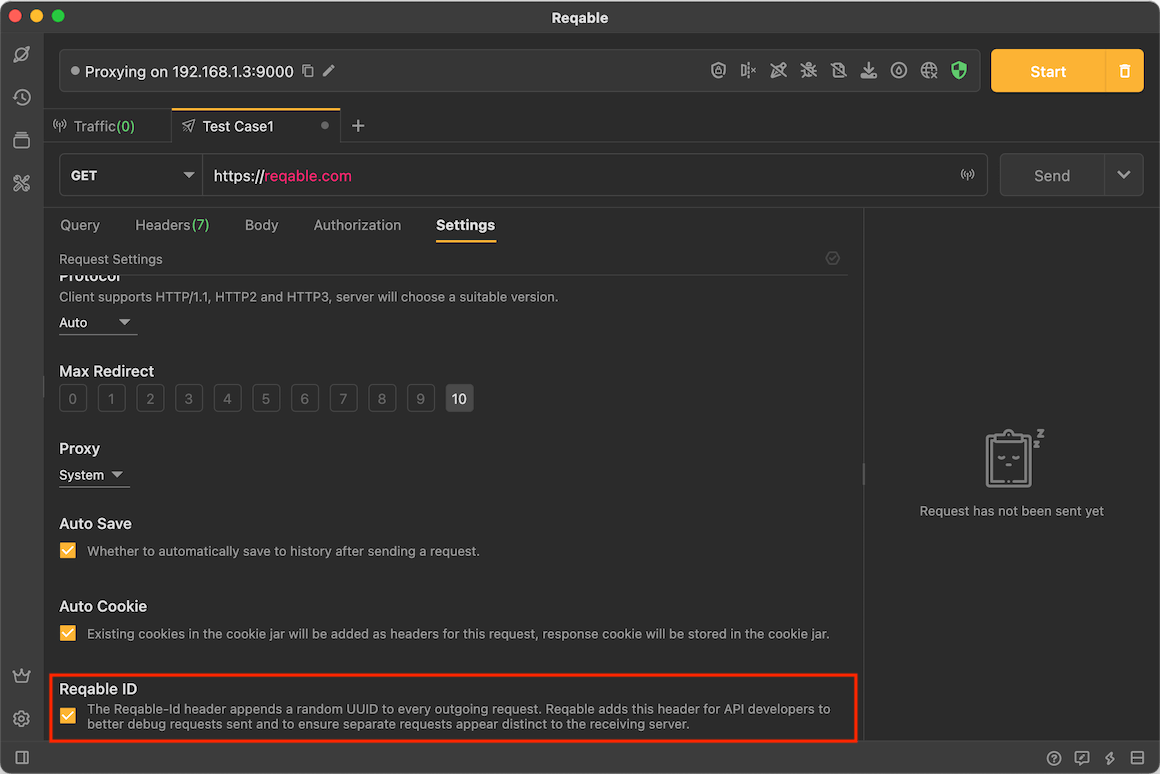
Task: Click the capture signal icon in URL bar
Action: pos(967,175)
